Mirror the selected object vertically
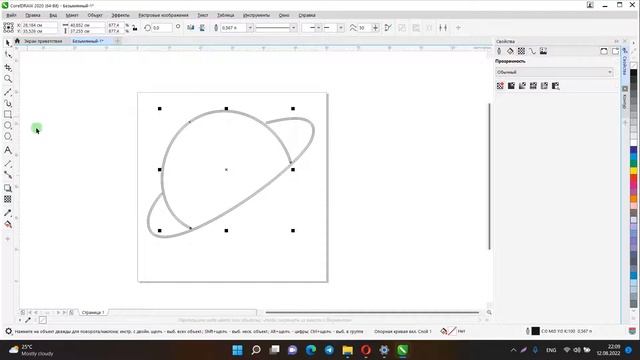This screenshot has width=640, height=360. coord(202,28)
